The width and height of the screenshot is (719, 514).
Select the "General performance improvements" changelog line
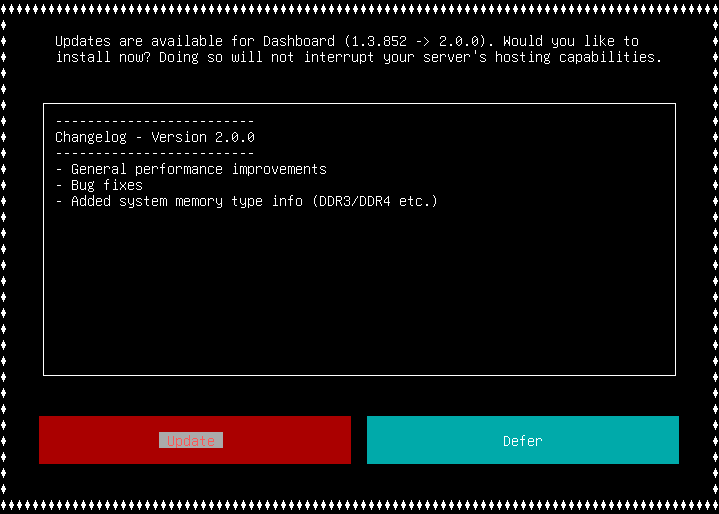coord(198,169)
